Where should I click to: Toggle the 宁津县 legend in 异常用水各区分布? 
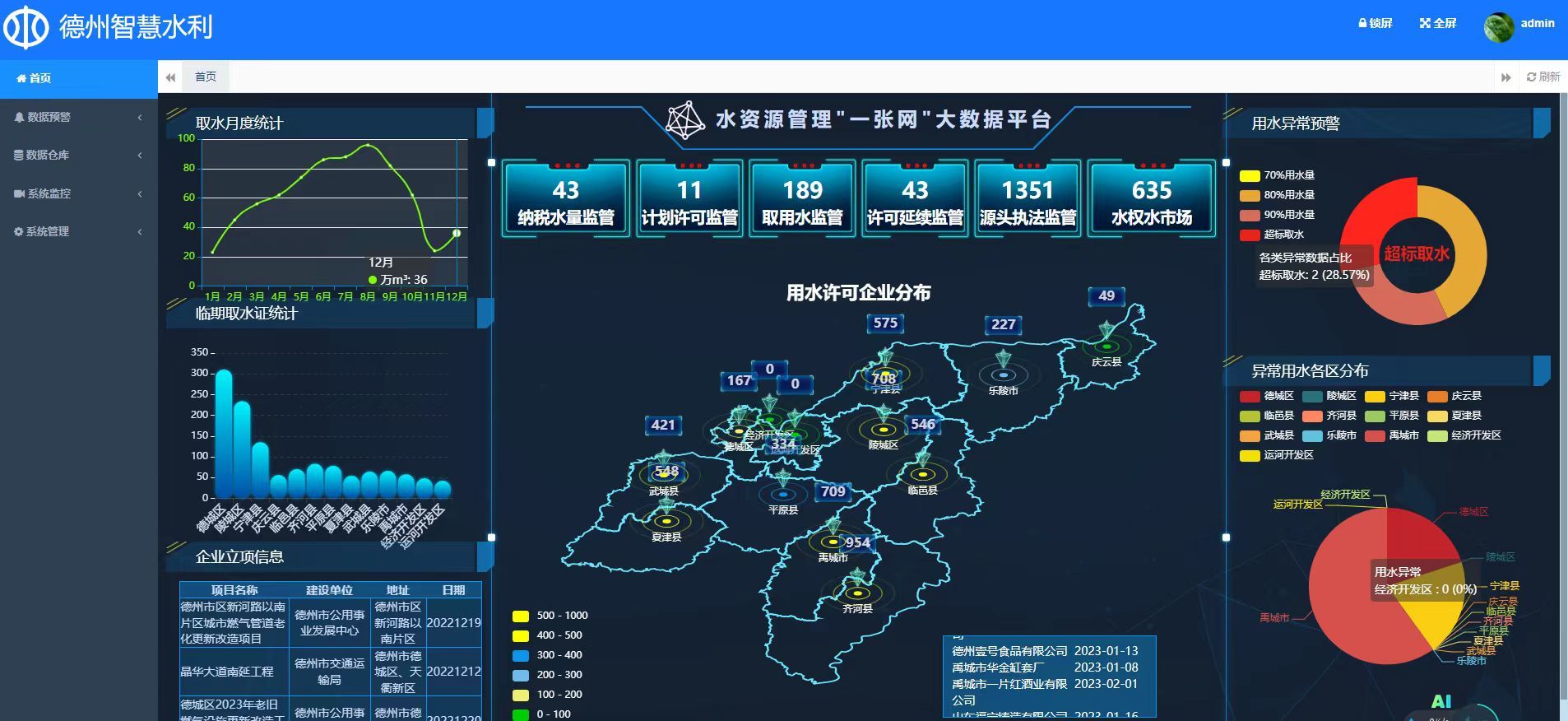tap(1392, 396)
